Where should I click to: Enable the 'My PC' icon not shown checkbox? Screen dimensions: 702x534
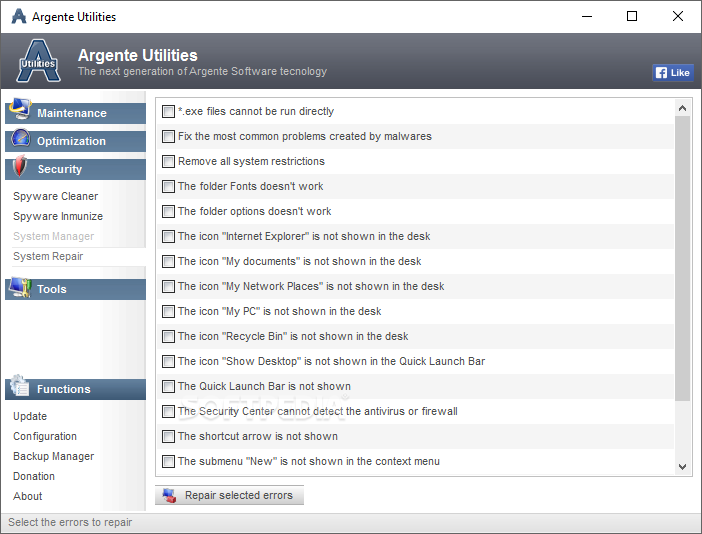point(168,312)
